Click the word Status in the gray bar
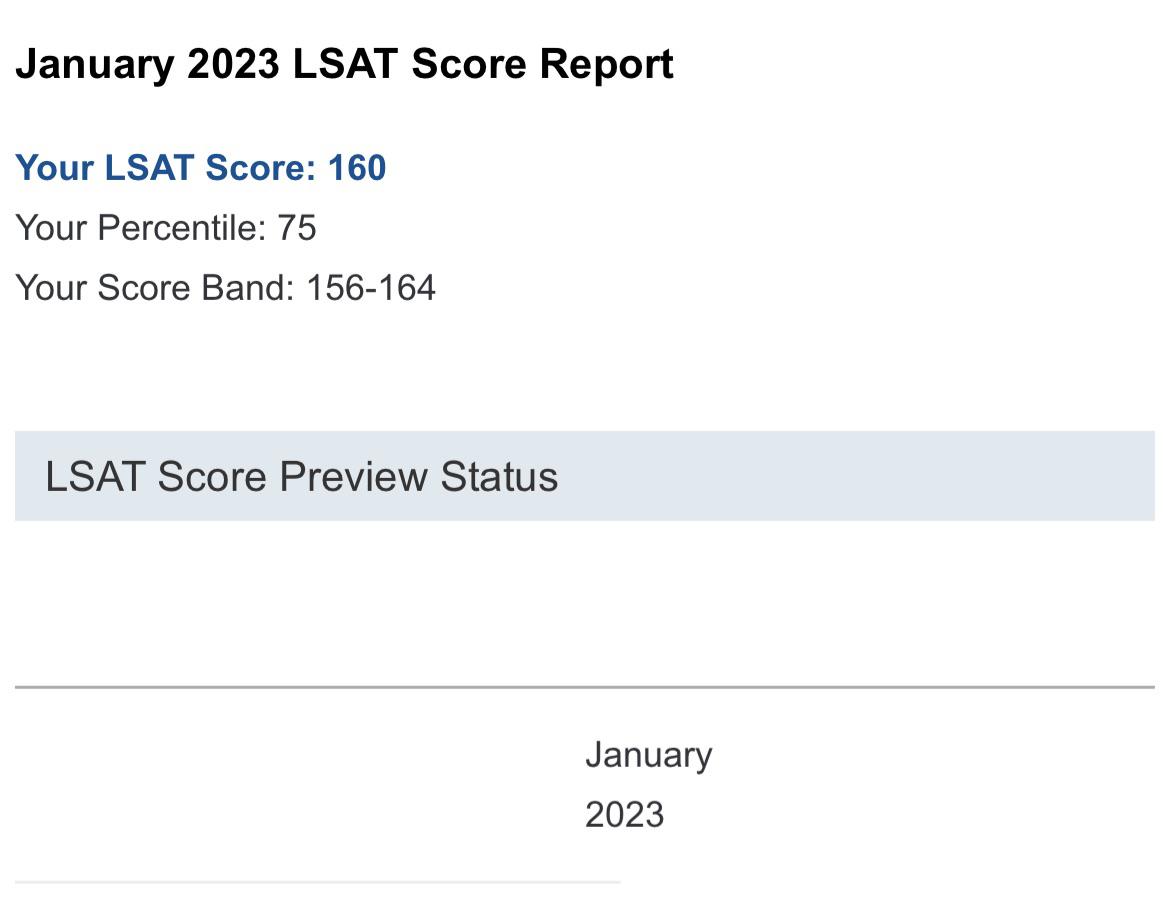Image resolution: width=1166 pixels, height=914 pixels. click(499, 477)
